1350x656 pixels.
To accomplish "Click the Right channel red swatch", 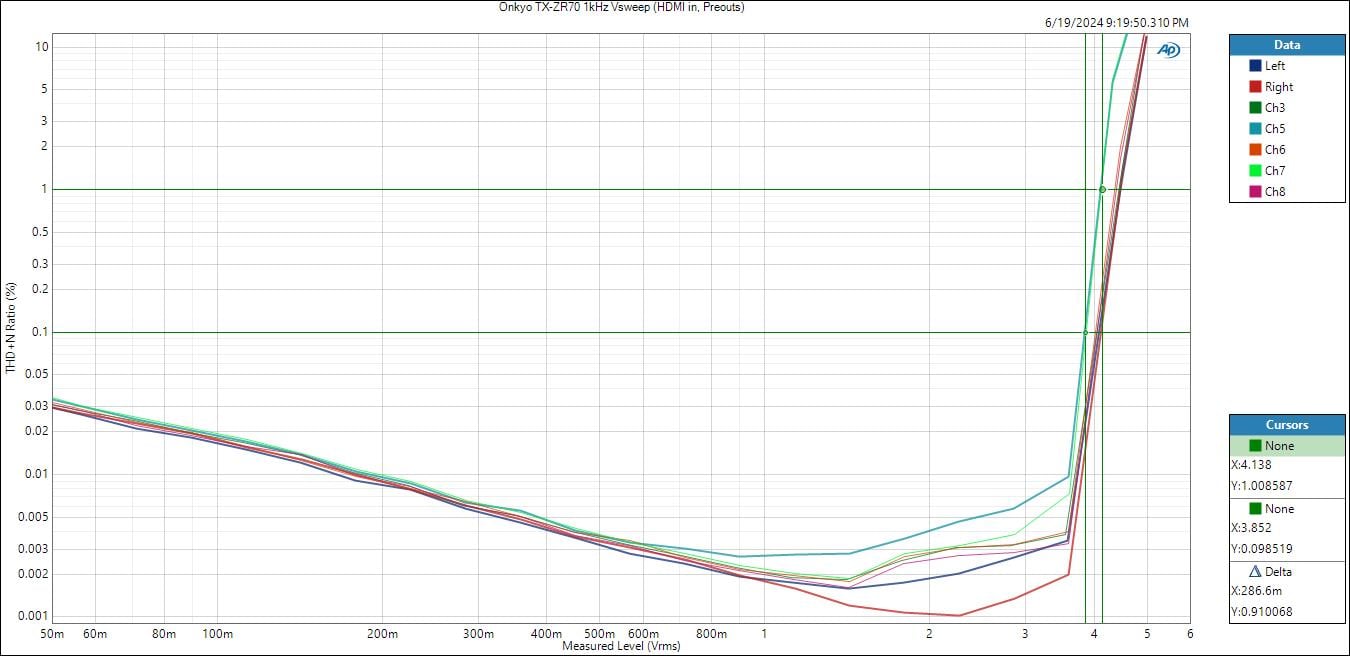I will 1255,87.
